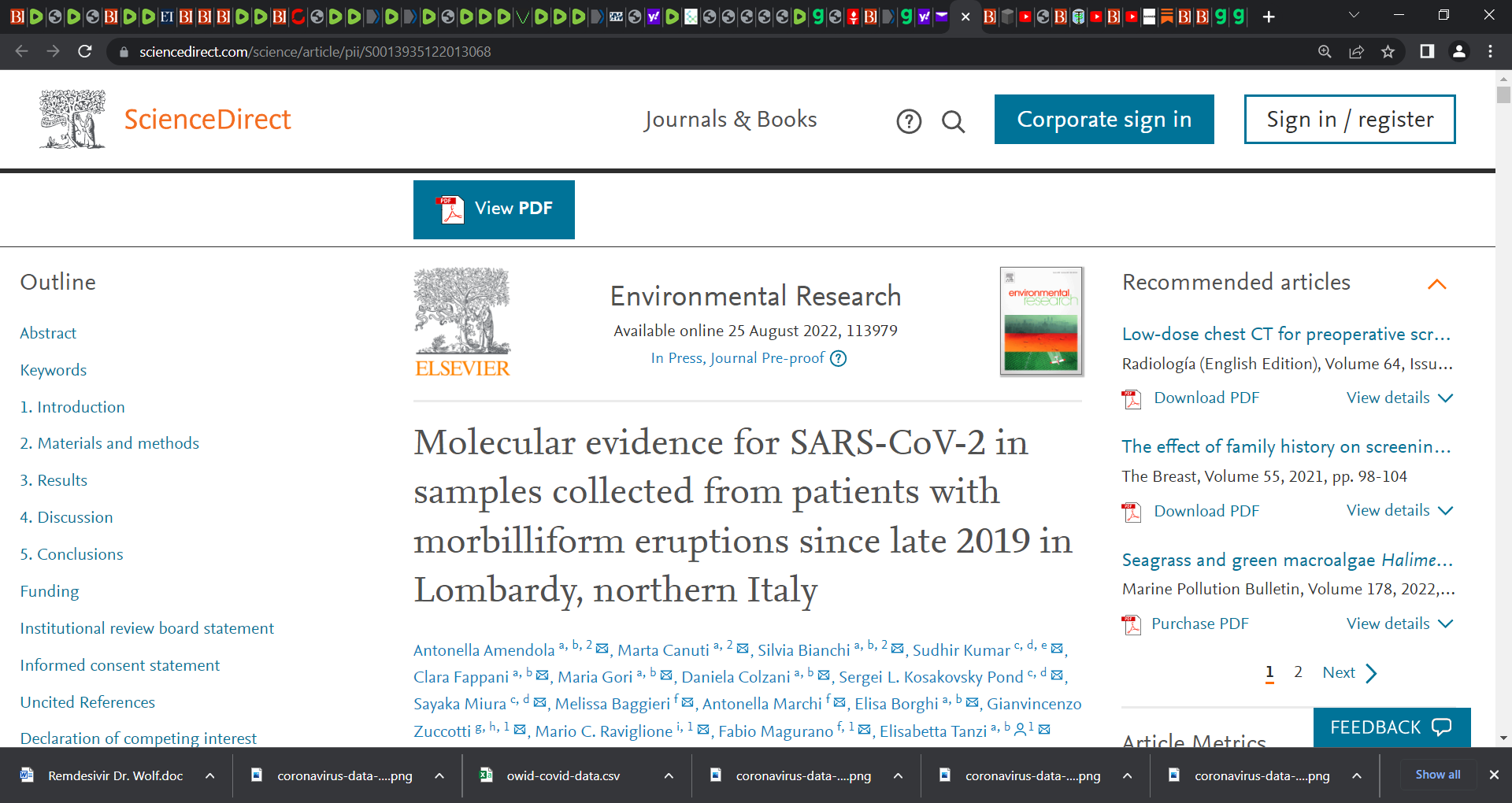Click envelope icon next to Silvia Bianchi
This screenshot has height=803, width=1512.
[x=898, y=649]
